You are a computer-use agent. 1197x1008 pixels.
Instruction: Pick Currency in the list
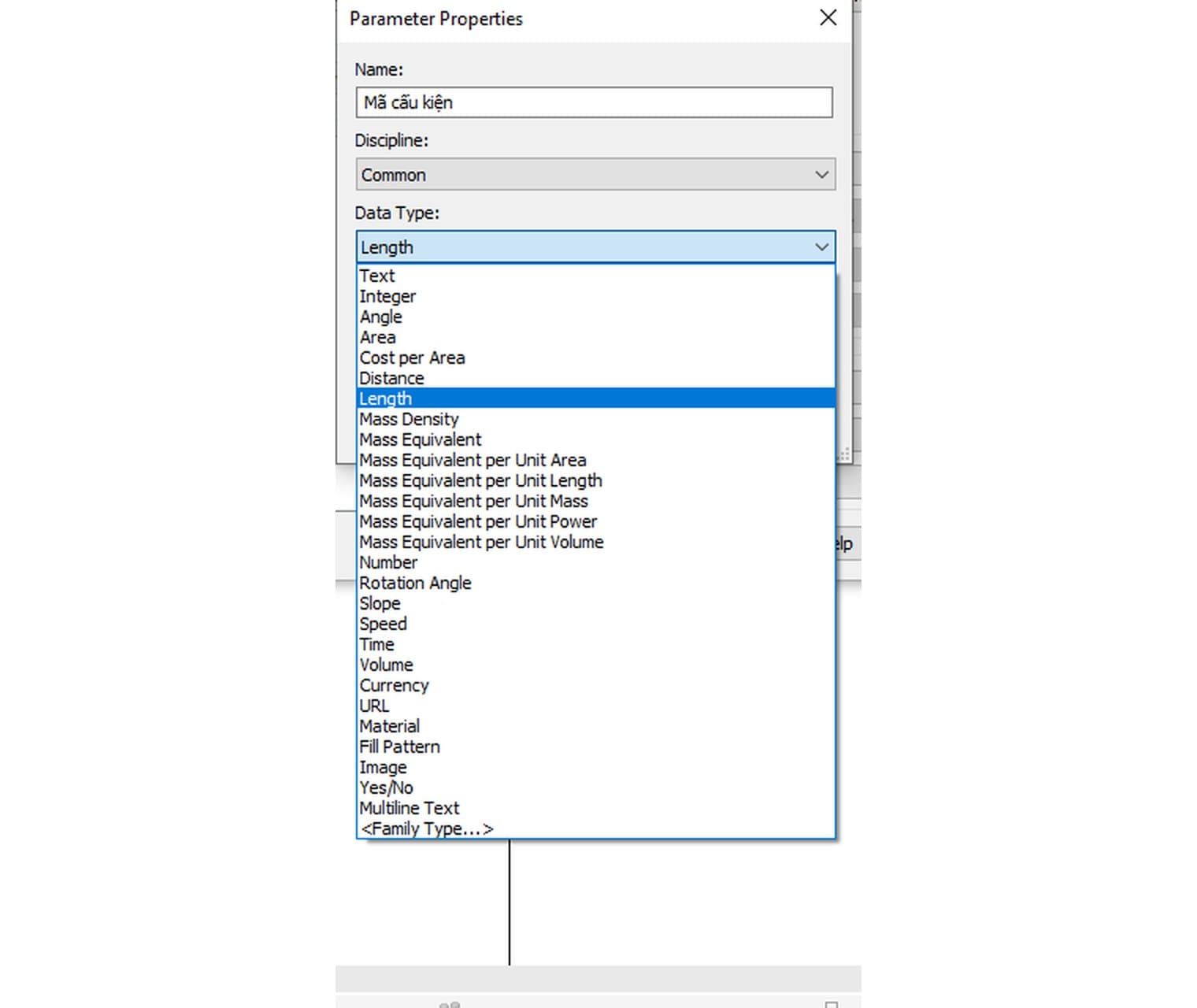pos(595,685)
